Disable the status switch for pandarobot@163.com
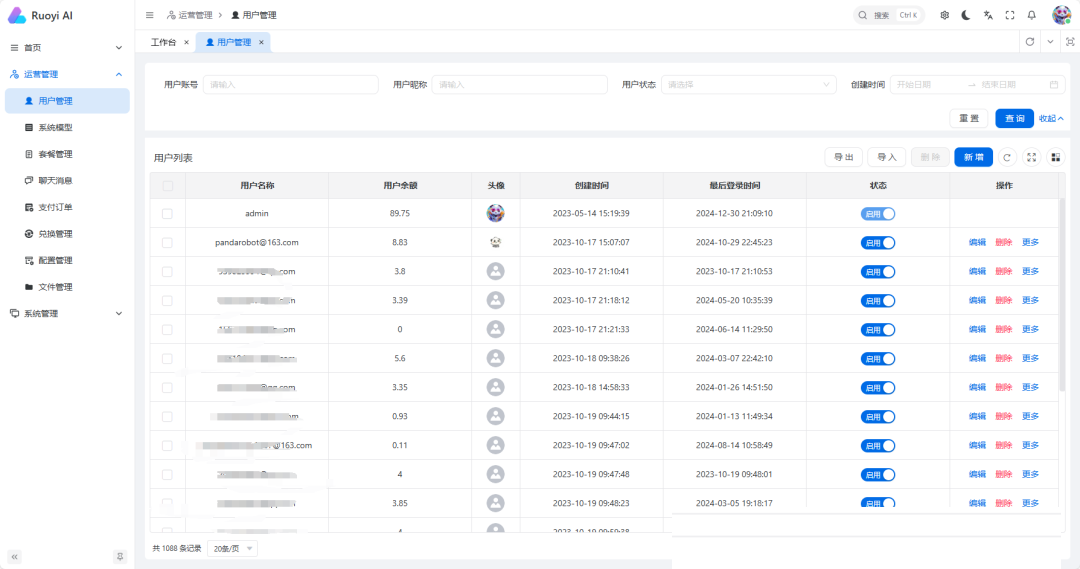Image resolution: width=1080 pixels, height=569 pixels. click(x=877, y=242)
